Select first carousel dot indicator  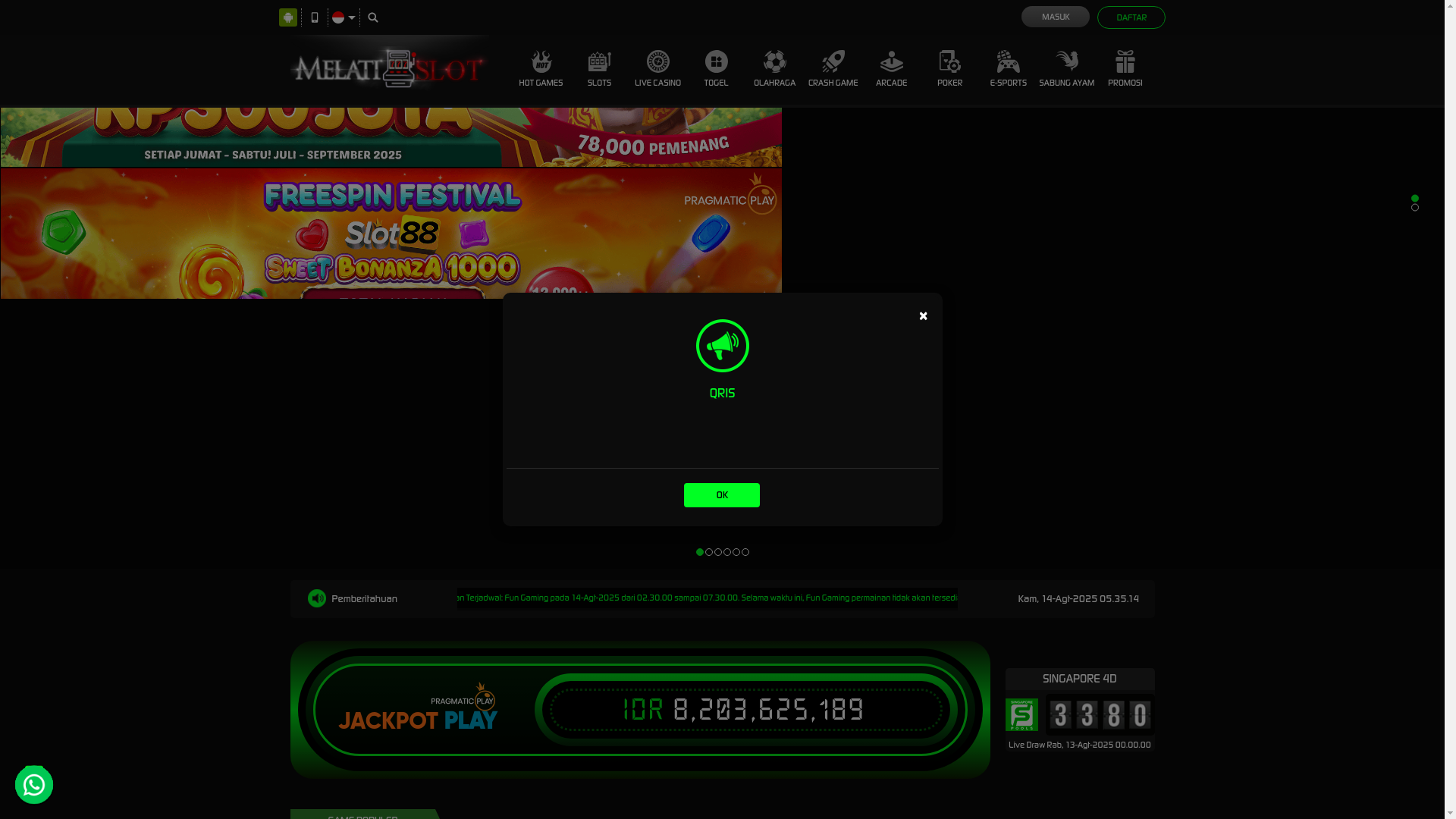tap(700, 552)
